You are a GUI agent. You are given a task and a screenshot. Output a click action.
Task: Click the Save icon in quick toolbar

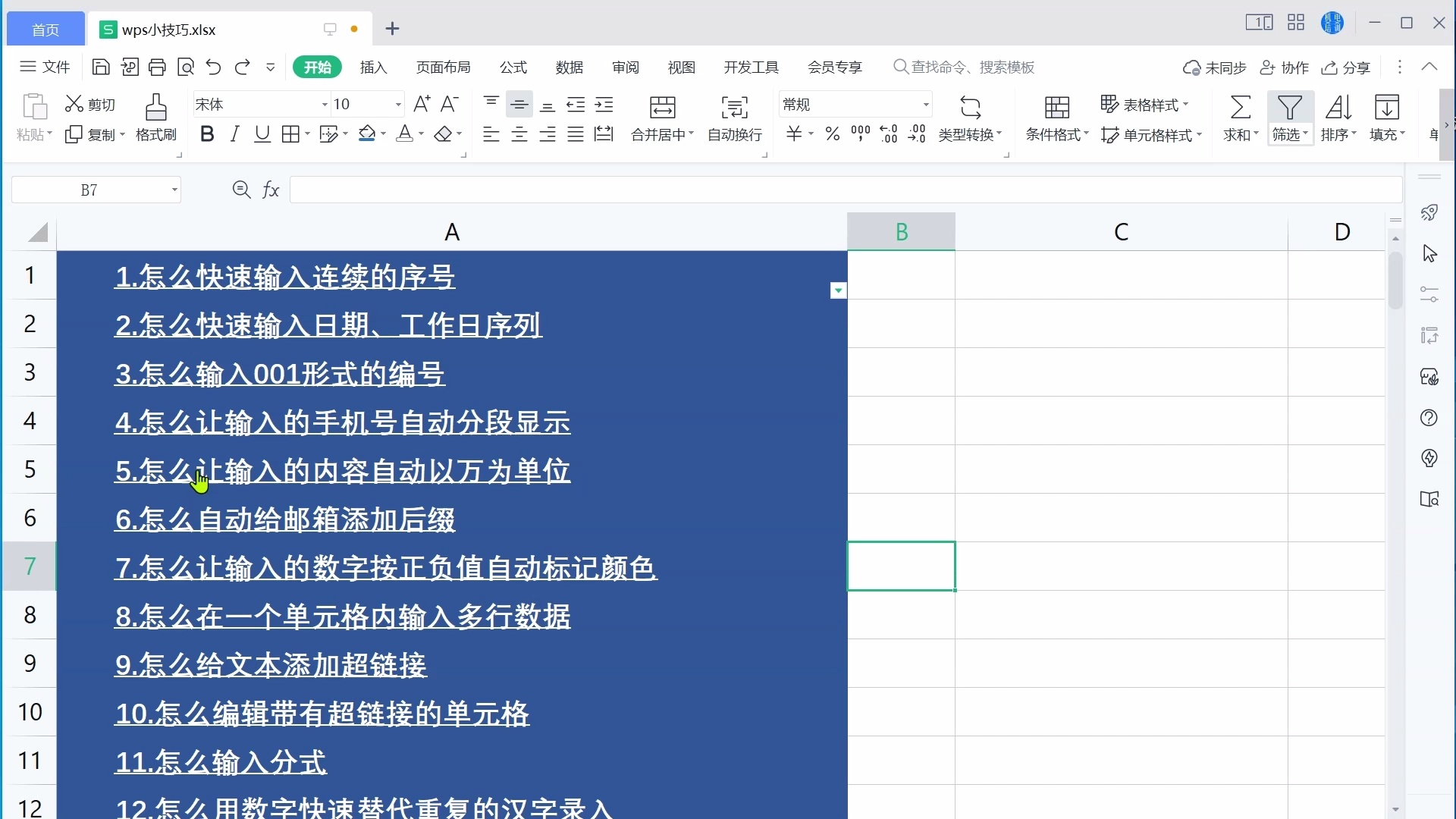click(100, 67)
